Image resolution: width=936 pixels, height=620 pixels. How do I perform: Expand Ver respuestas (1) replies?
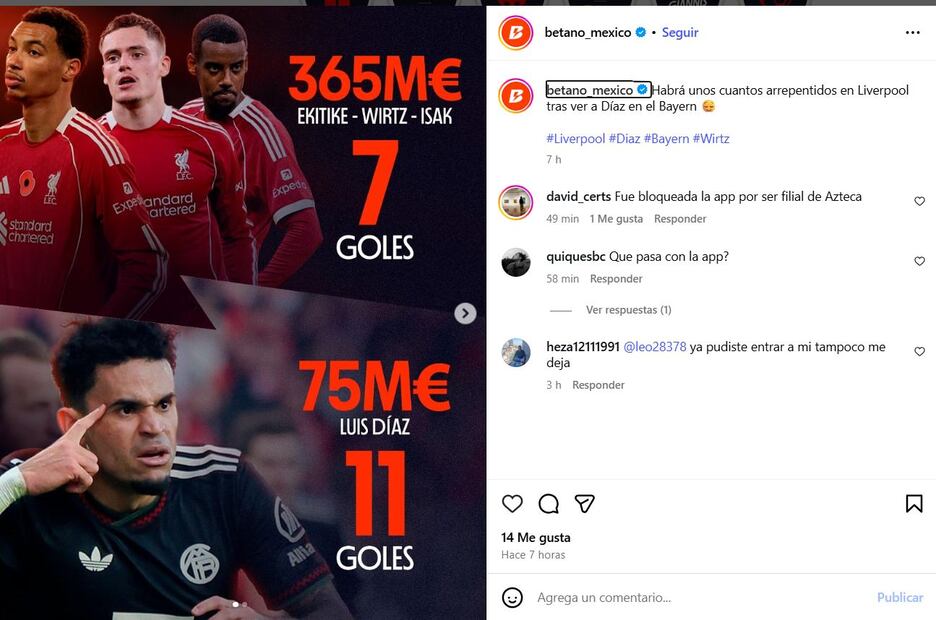point(629,310)
